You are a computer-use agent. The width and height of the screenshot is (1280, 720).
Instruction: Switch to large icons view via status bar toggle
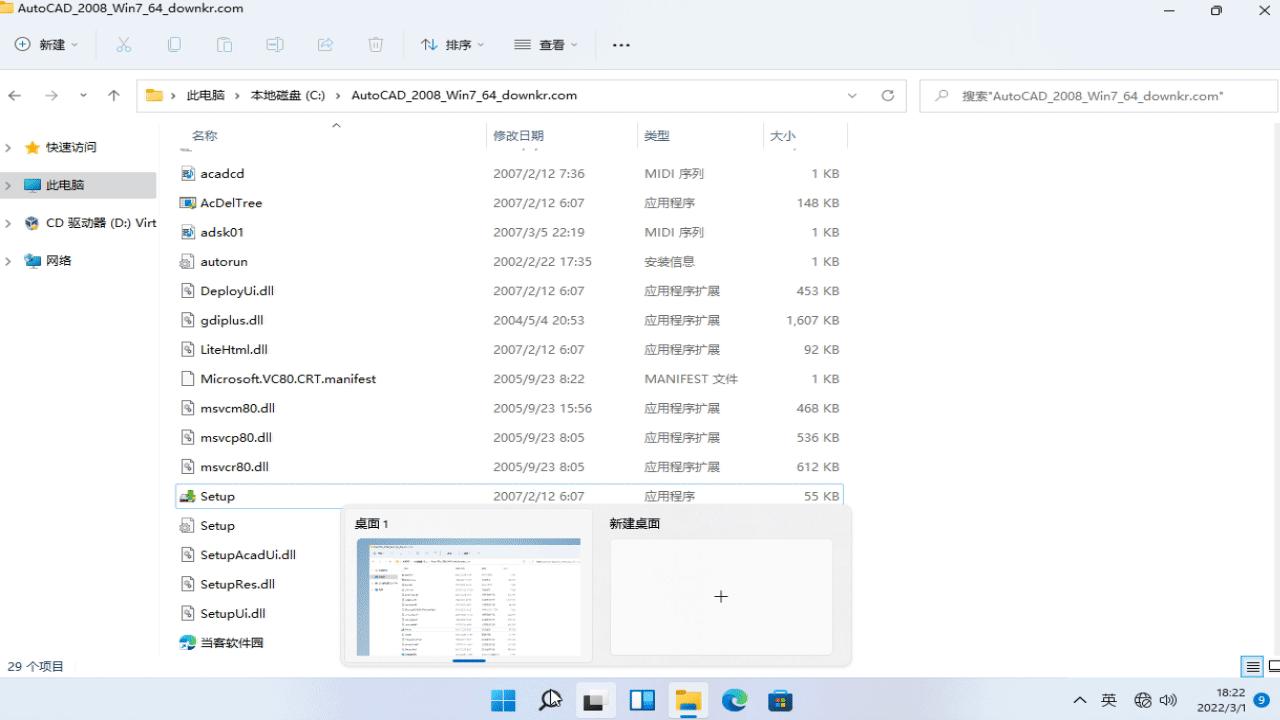click(x=1271, y=666)
